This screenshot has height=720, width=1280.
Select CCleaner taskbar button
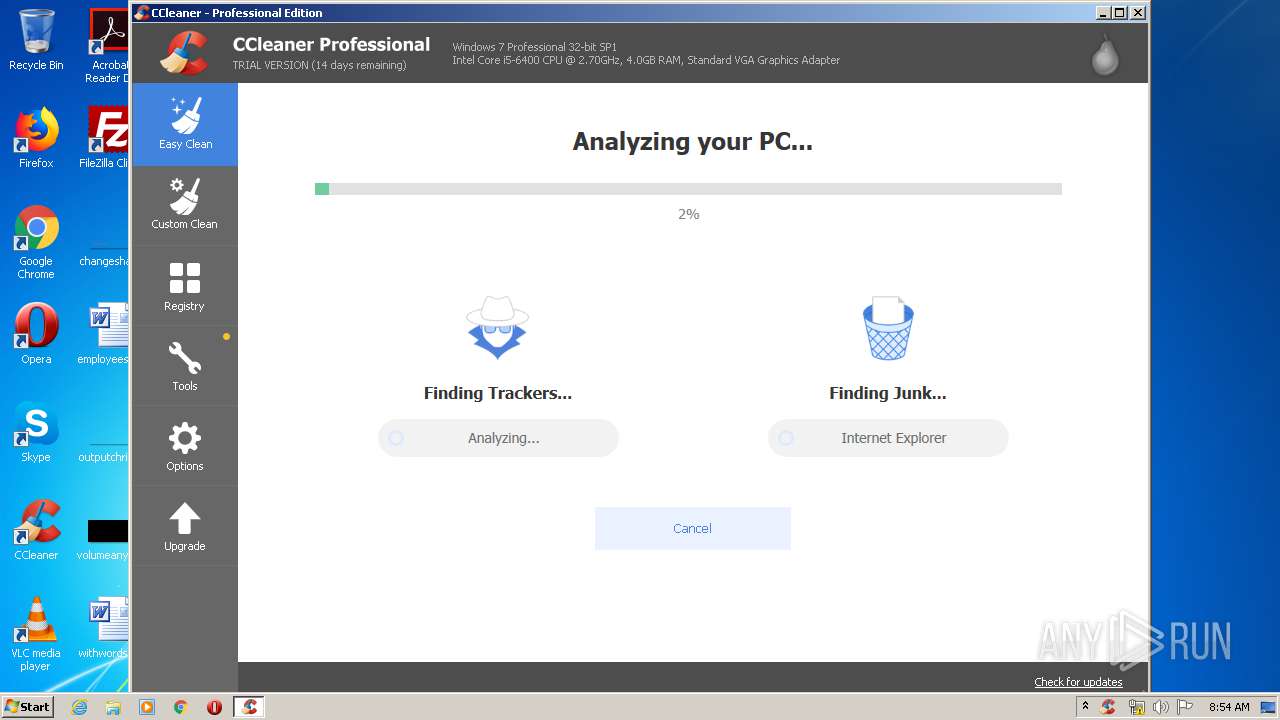(249, 707)
